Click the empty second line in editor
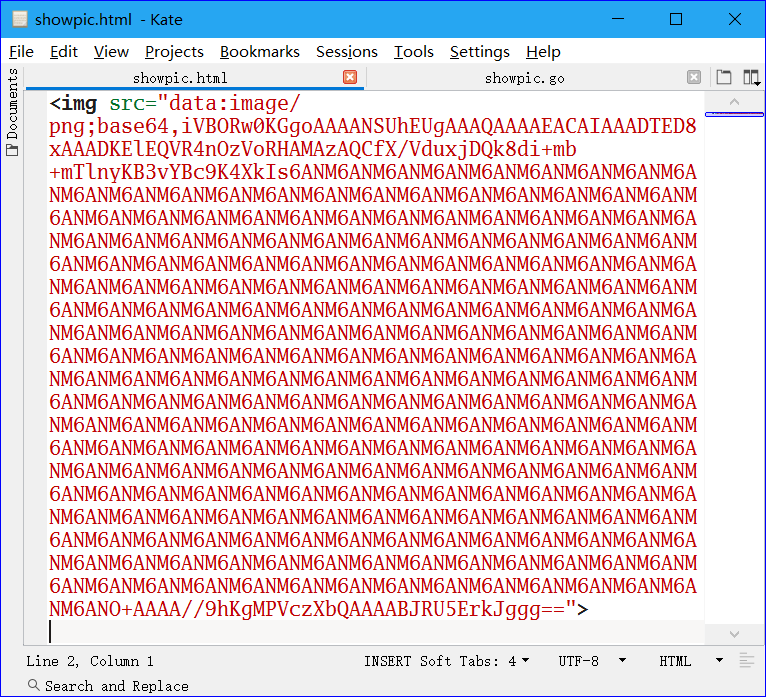The height and width of the screenshot is (697, 766). [376, 632]
